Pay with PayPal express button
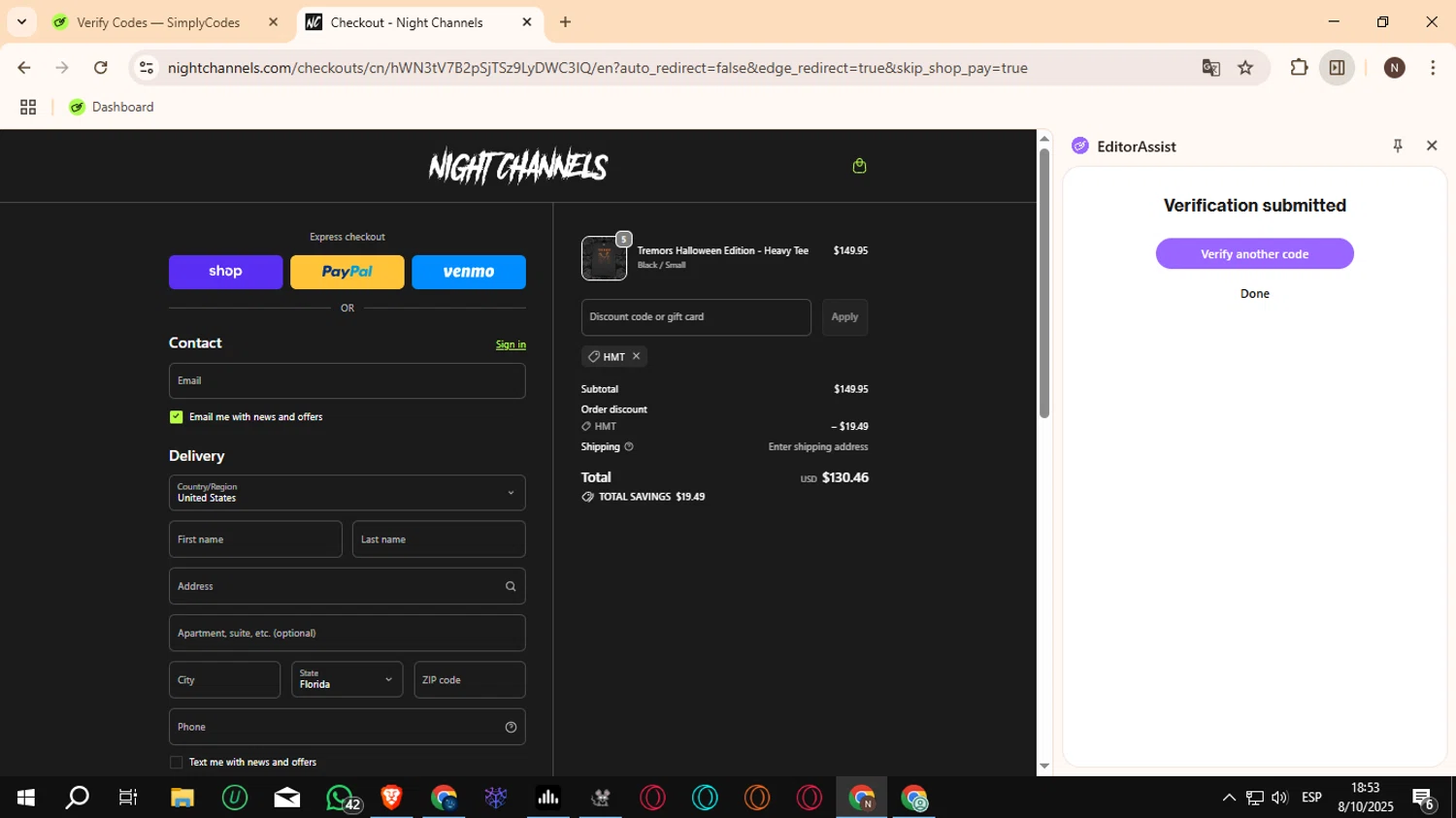This screenshot has height=818, width=1456. coord(347,272)
